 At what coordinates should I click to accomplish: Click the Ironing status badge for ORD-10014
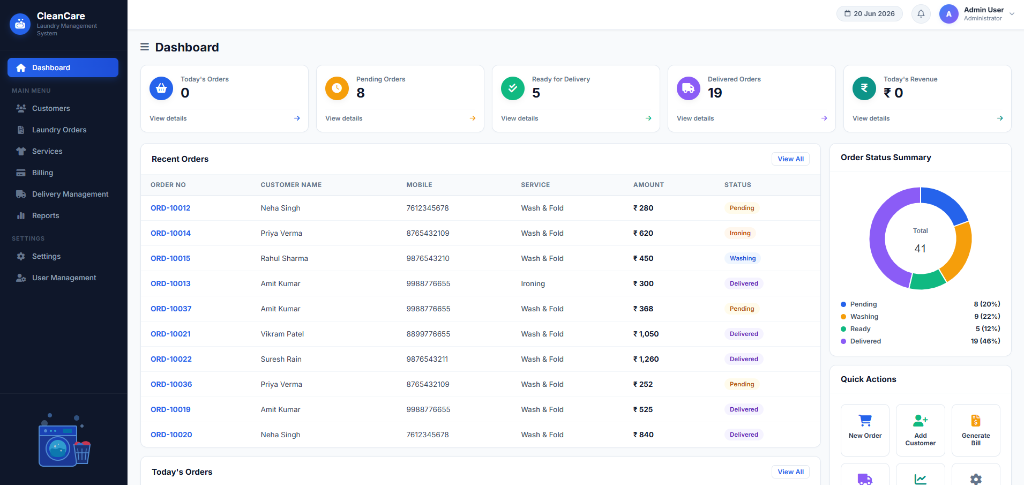740,233
